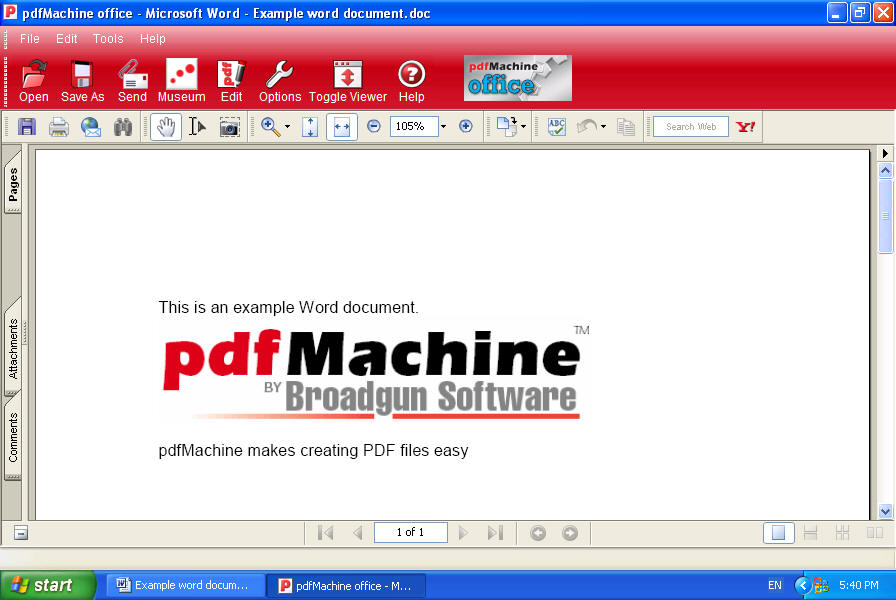This screenshot has width=896, height=600.
Task: Enable Fit Width view mode
Action: coord(341,126)
